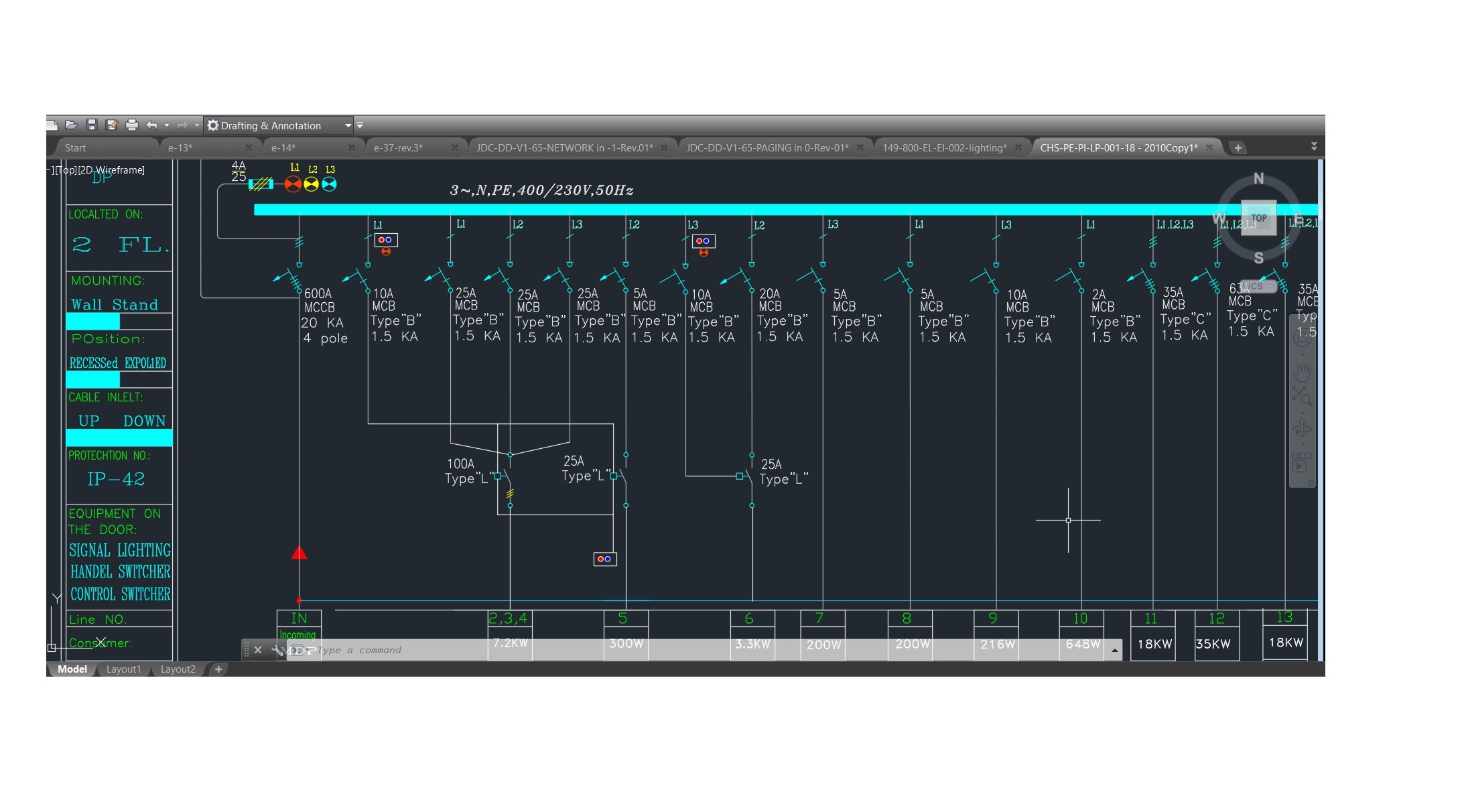Click the Zoom Extents navigation icon
This screenshot has height=812, width=1462.
(1301, 396)
